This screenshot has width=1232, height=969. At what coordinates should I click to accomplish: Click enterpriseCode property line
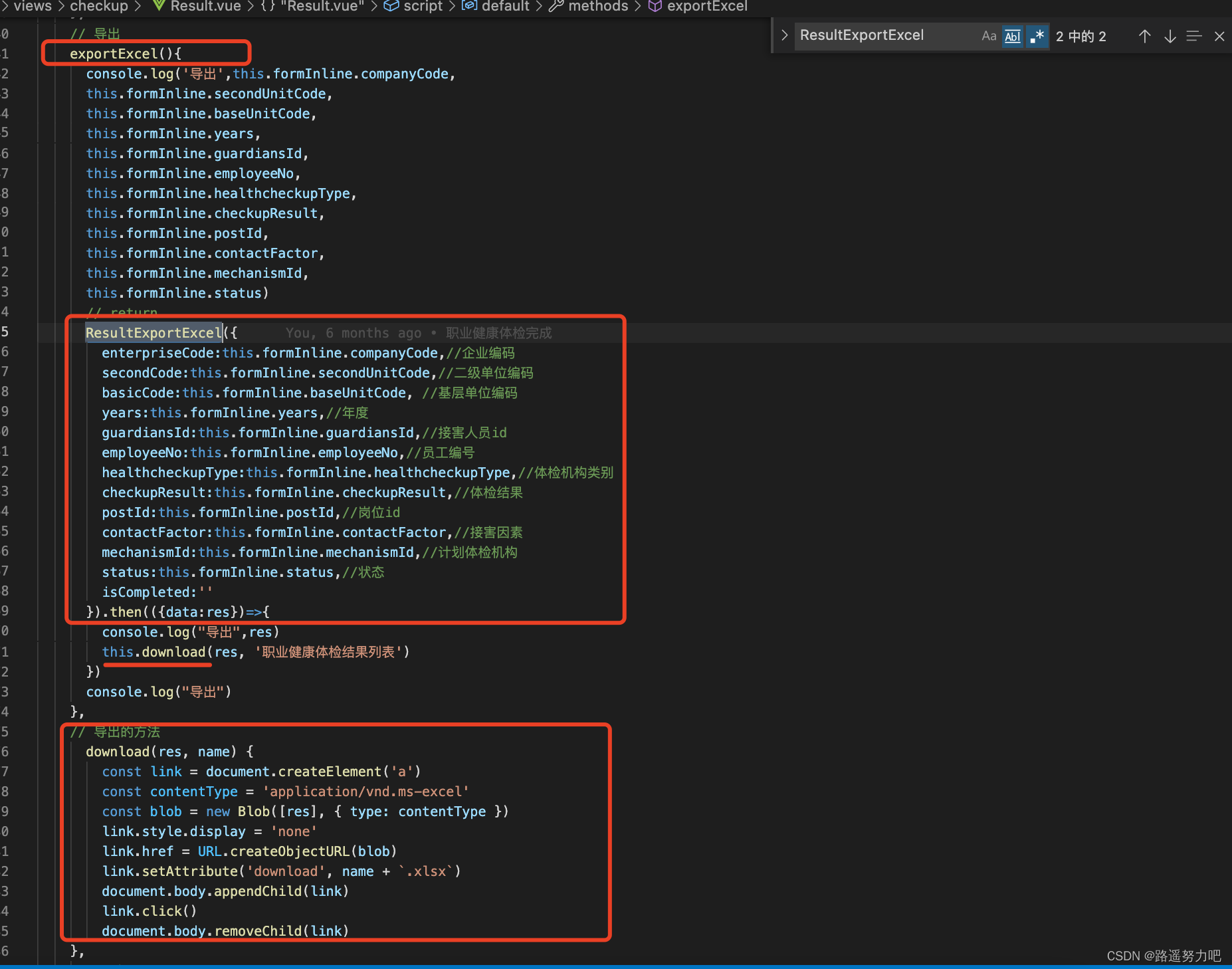(x=308, y=353)
